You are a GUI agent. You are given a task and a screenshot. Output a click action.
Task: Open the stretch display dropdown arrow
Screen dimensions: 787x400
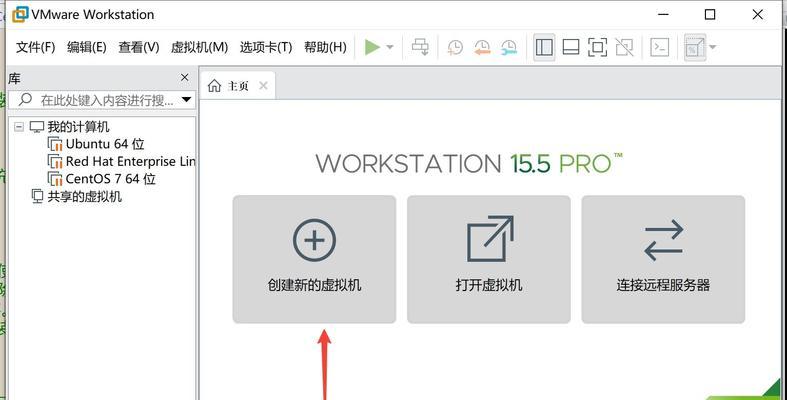[x=712, y=47]
